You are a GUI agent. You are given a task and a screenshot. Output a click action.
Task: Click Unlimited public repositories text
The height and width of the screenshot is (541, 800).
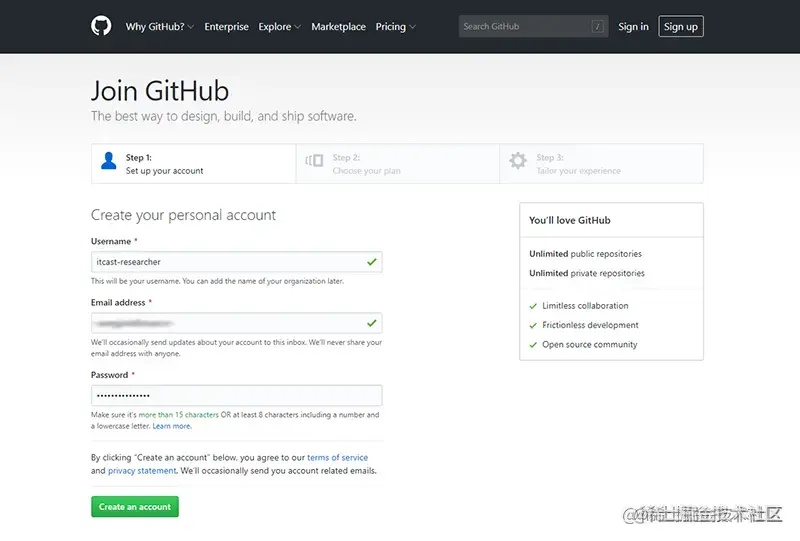585,254
